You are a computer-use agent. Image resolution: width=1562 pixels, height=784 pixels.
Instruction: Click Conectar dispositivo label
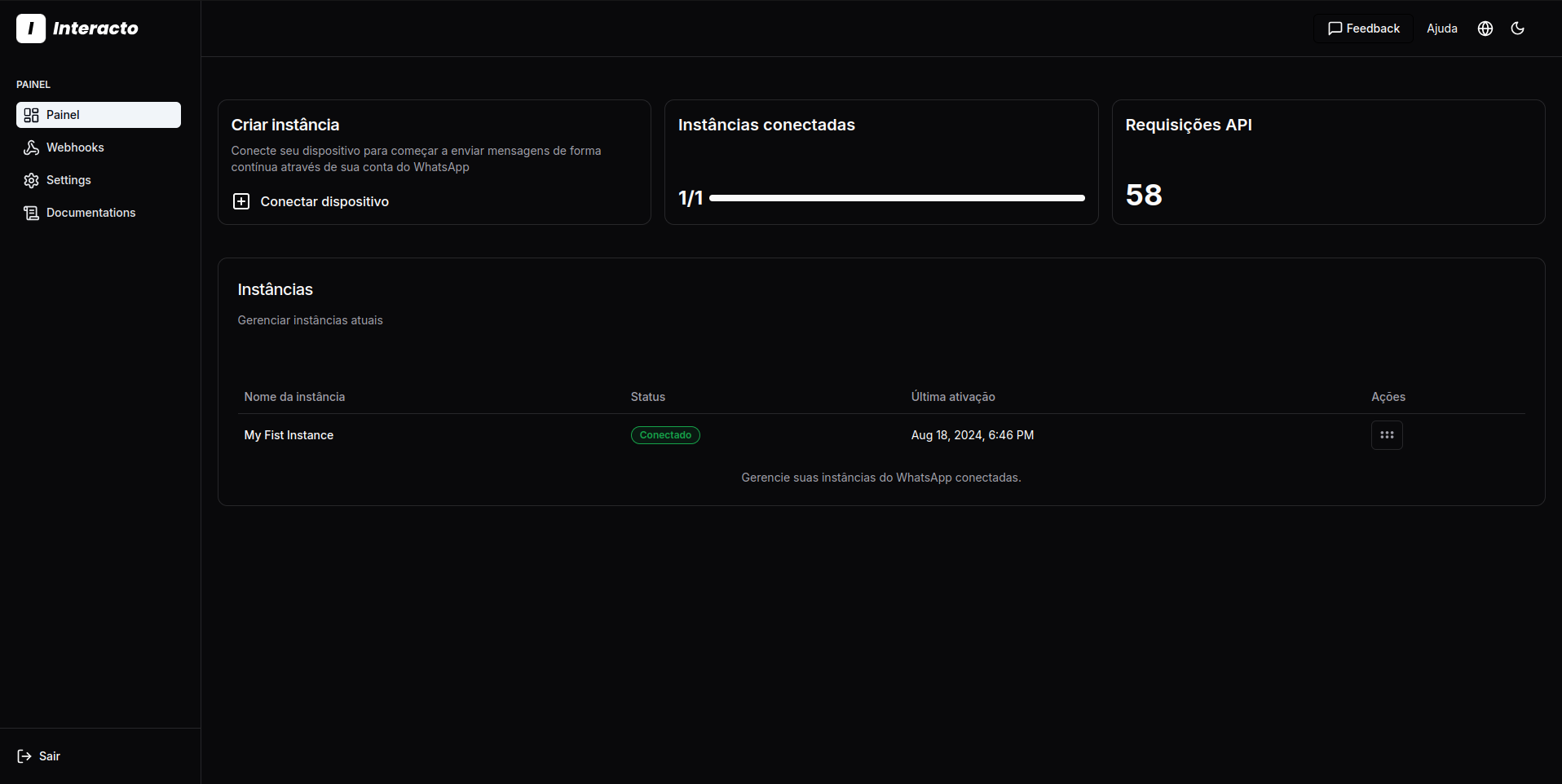[324, 201]
